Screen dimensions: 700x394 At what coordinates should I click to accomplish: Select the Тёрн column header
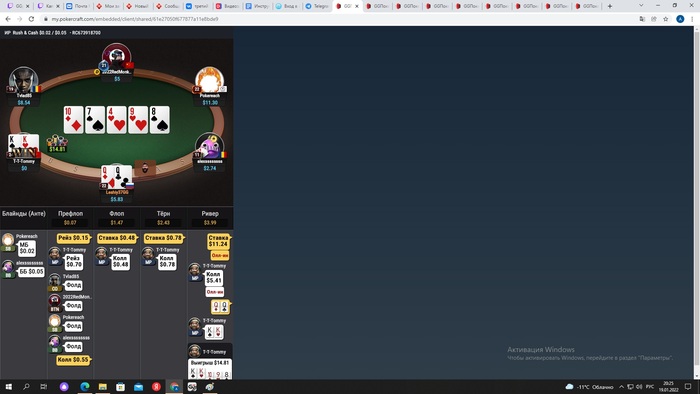coord(163,214)
